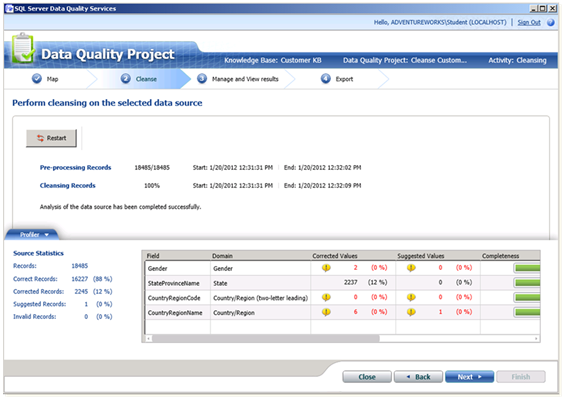Click the Restart button

point(51,138)
